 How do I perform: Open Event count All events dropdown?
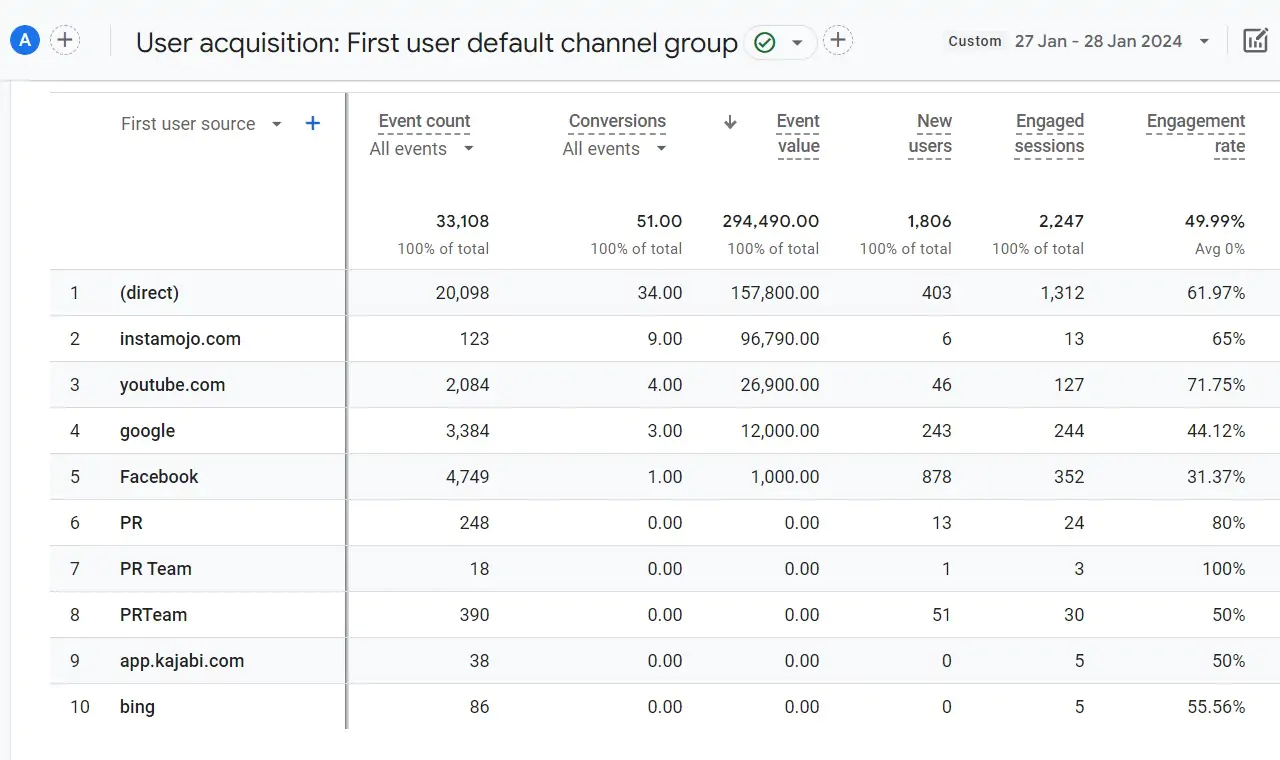[421, 149]
